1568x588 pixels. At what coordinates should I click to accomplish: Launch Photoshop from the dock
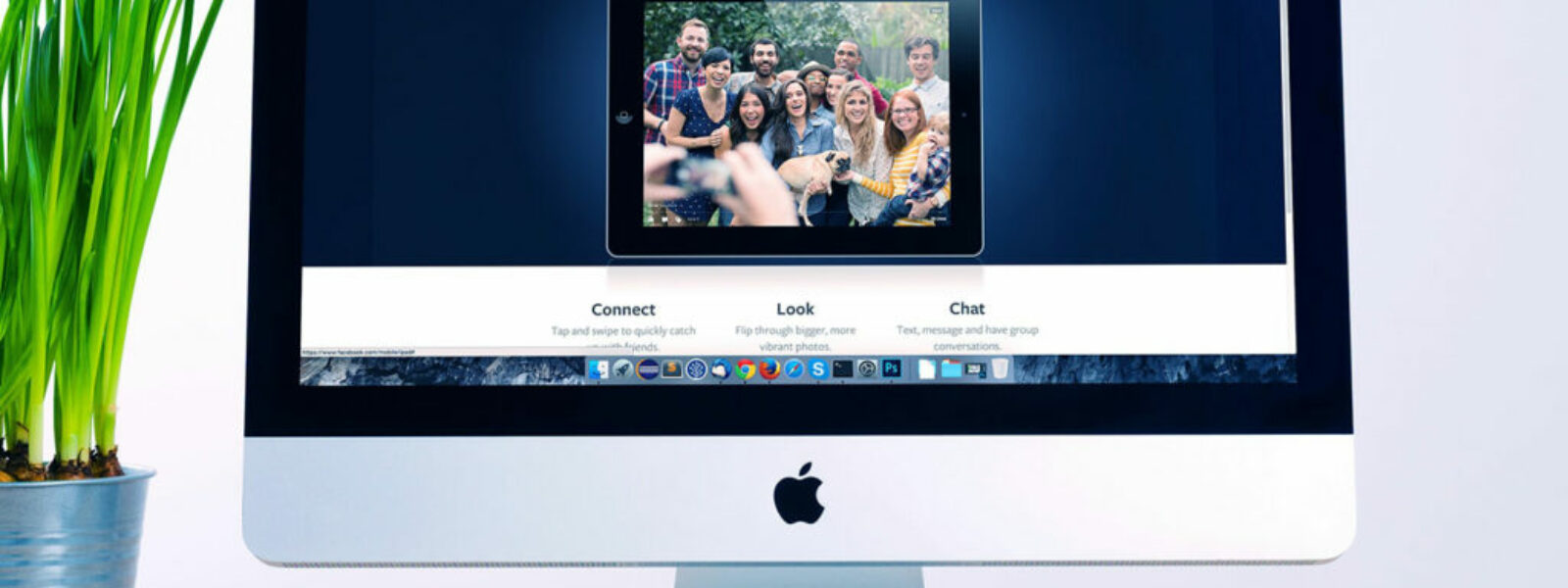point(892,368)
